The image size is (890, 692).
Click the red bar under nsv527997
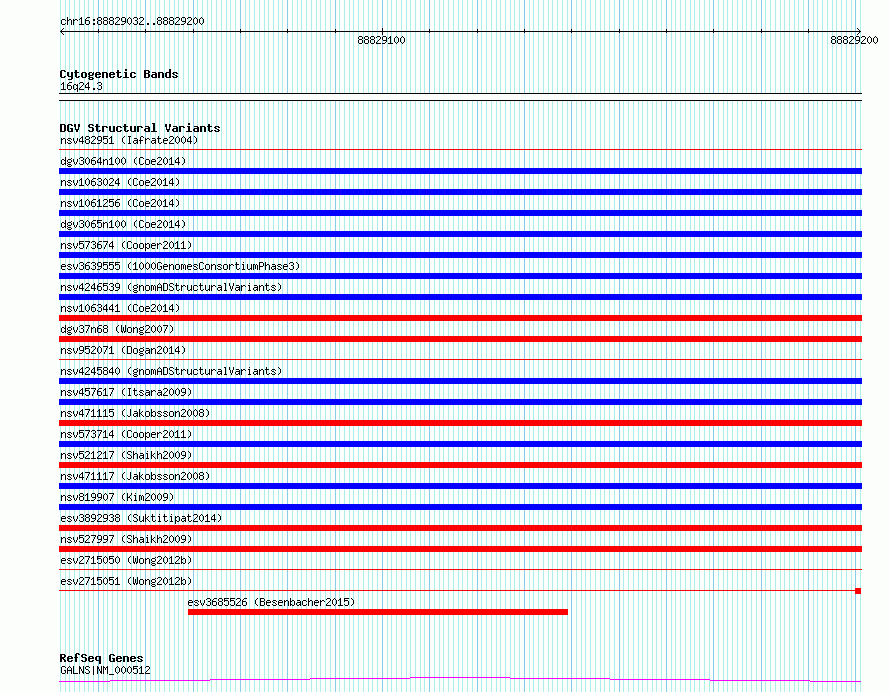460,549
